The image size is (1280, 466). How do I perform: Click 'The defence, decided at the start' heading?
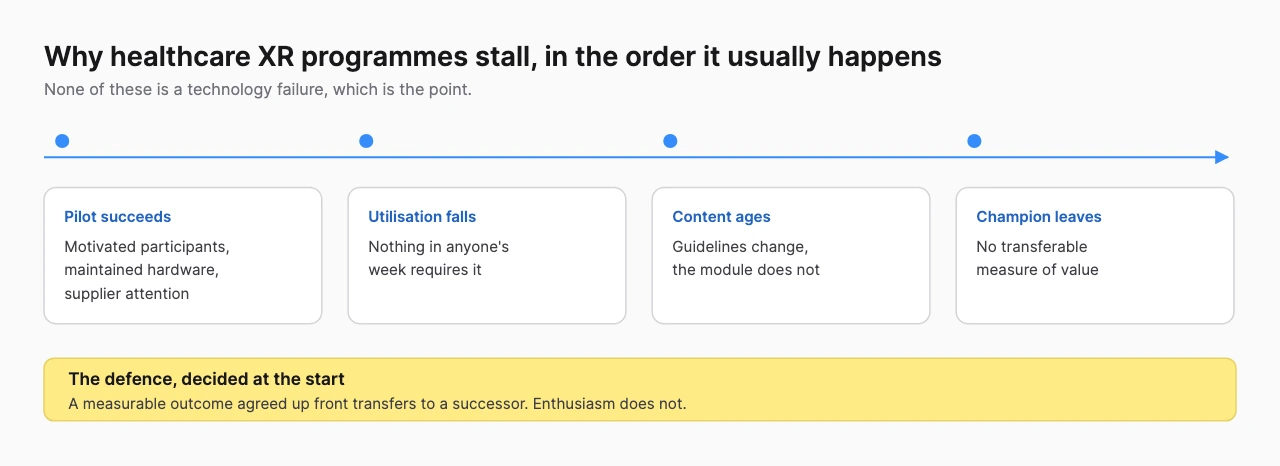tap(206, 380)
